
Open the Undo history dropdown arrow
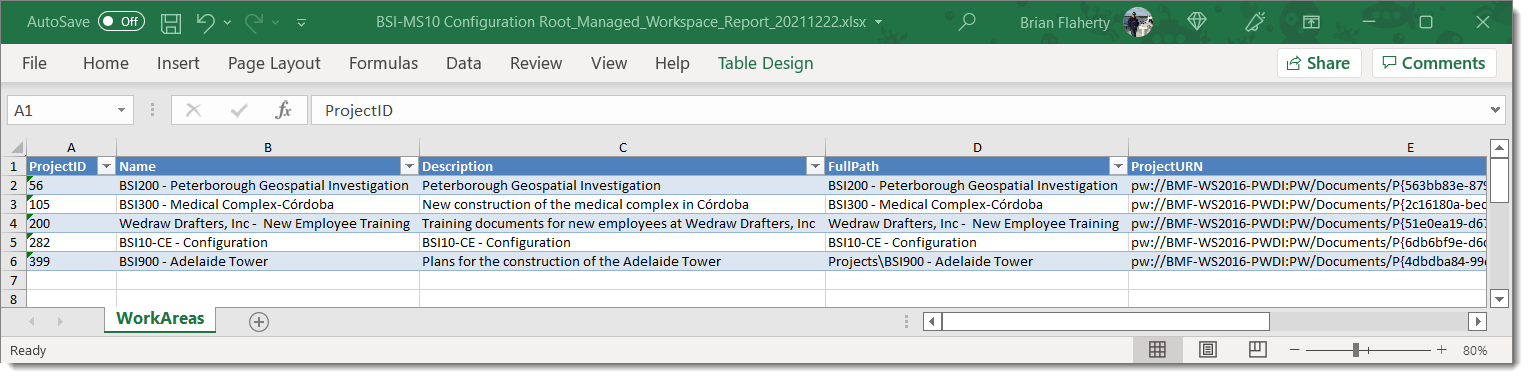(x=228, y=22)
